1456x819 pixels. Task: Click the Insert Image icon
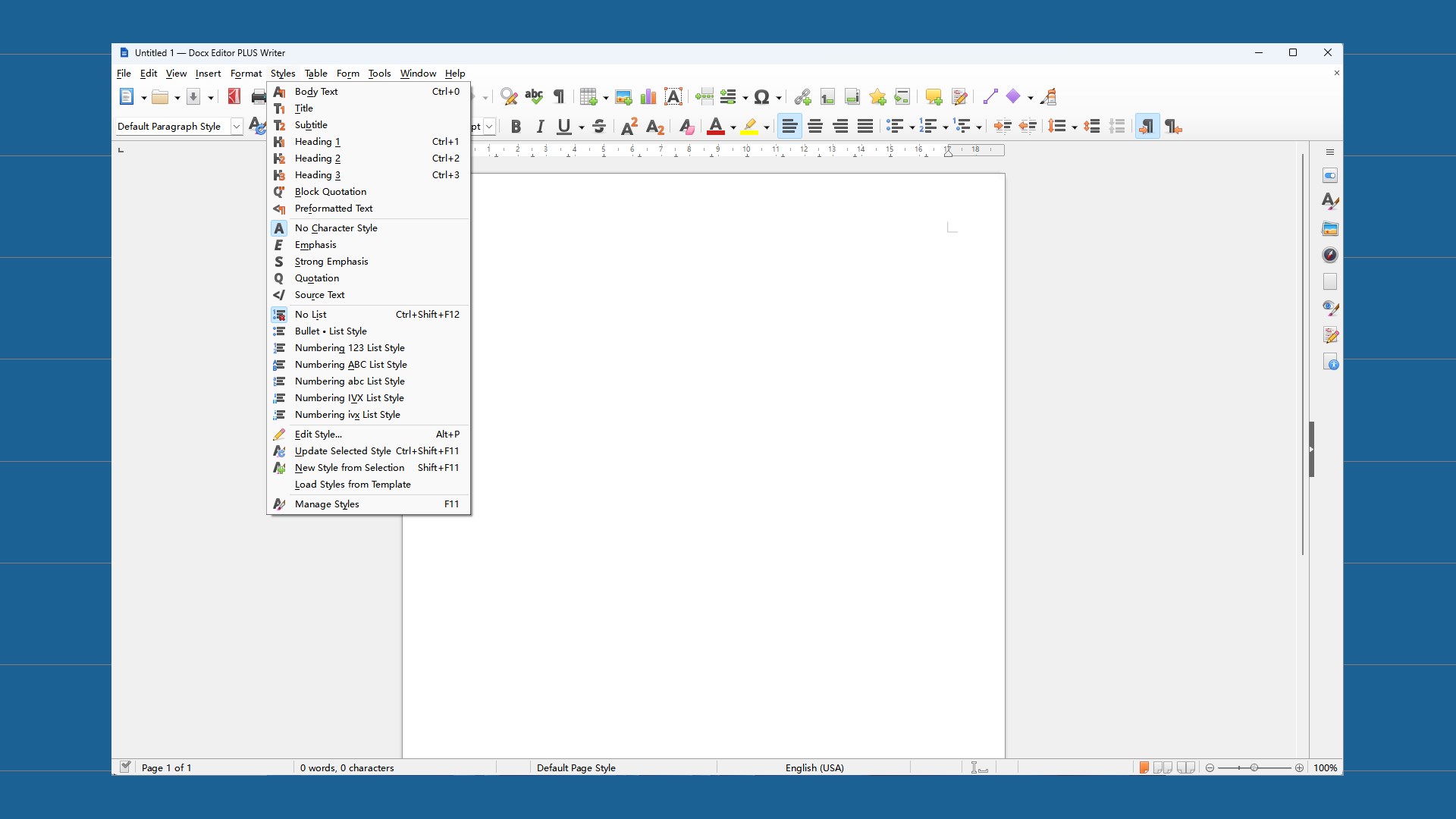click(x=623, y=97)
